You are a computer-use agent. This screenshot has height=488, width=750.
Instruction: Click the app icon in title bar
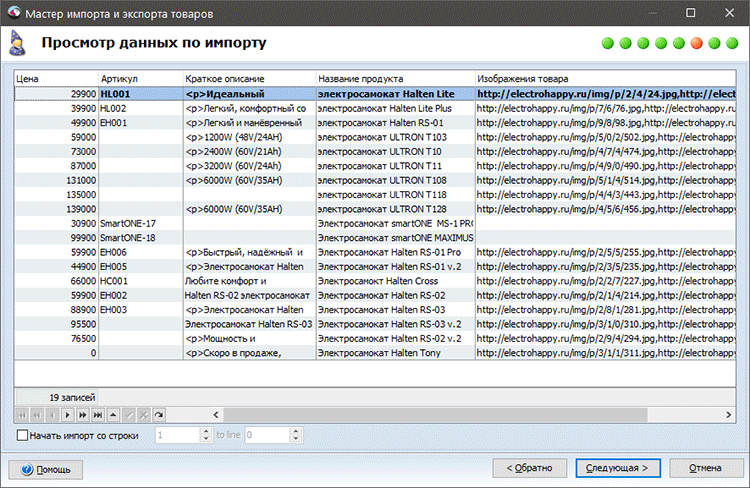14,12
